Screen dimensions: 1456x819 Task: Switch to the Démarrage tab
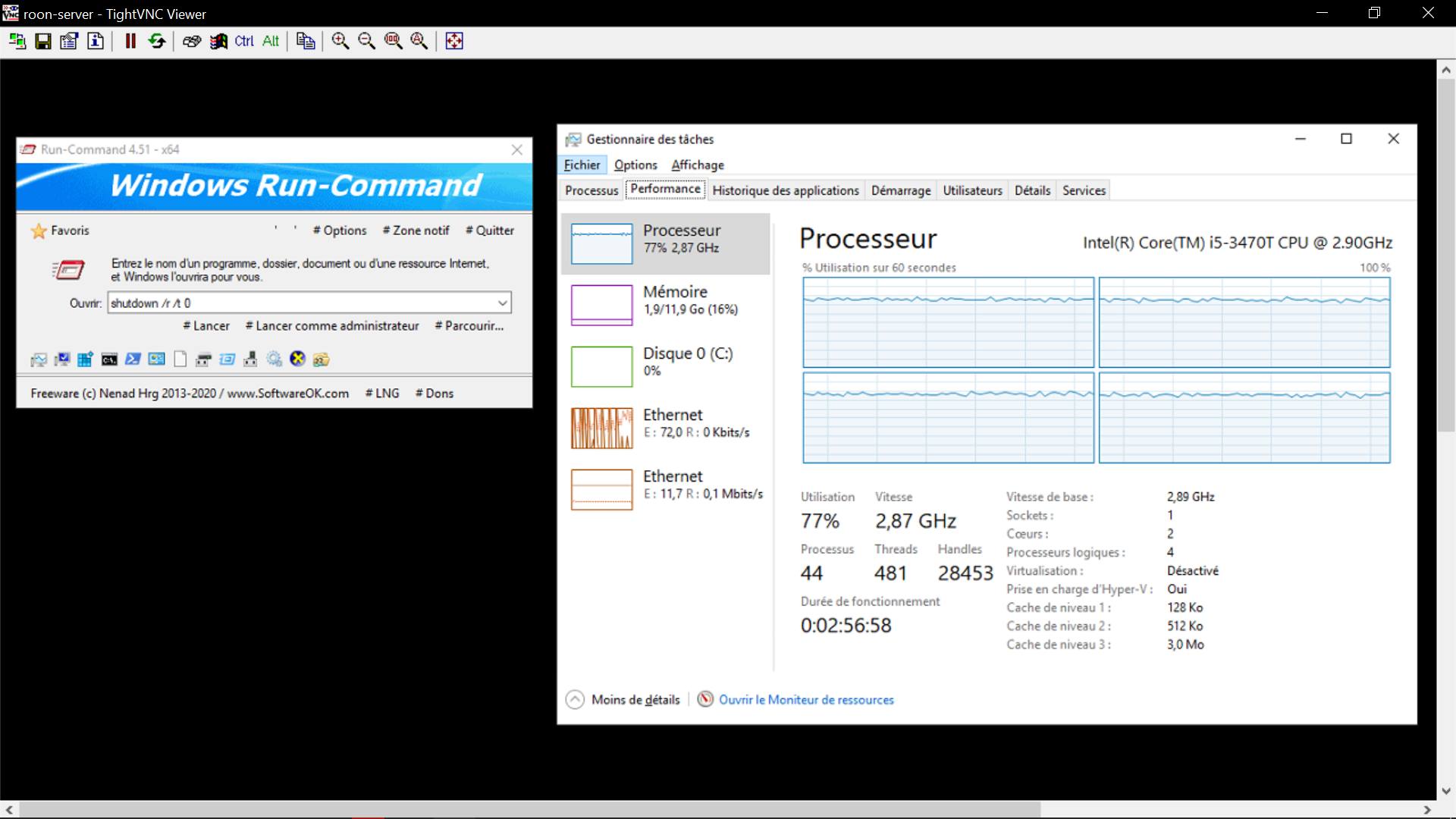(x=901, y=190)
